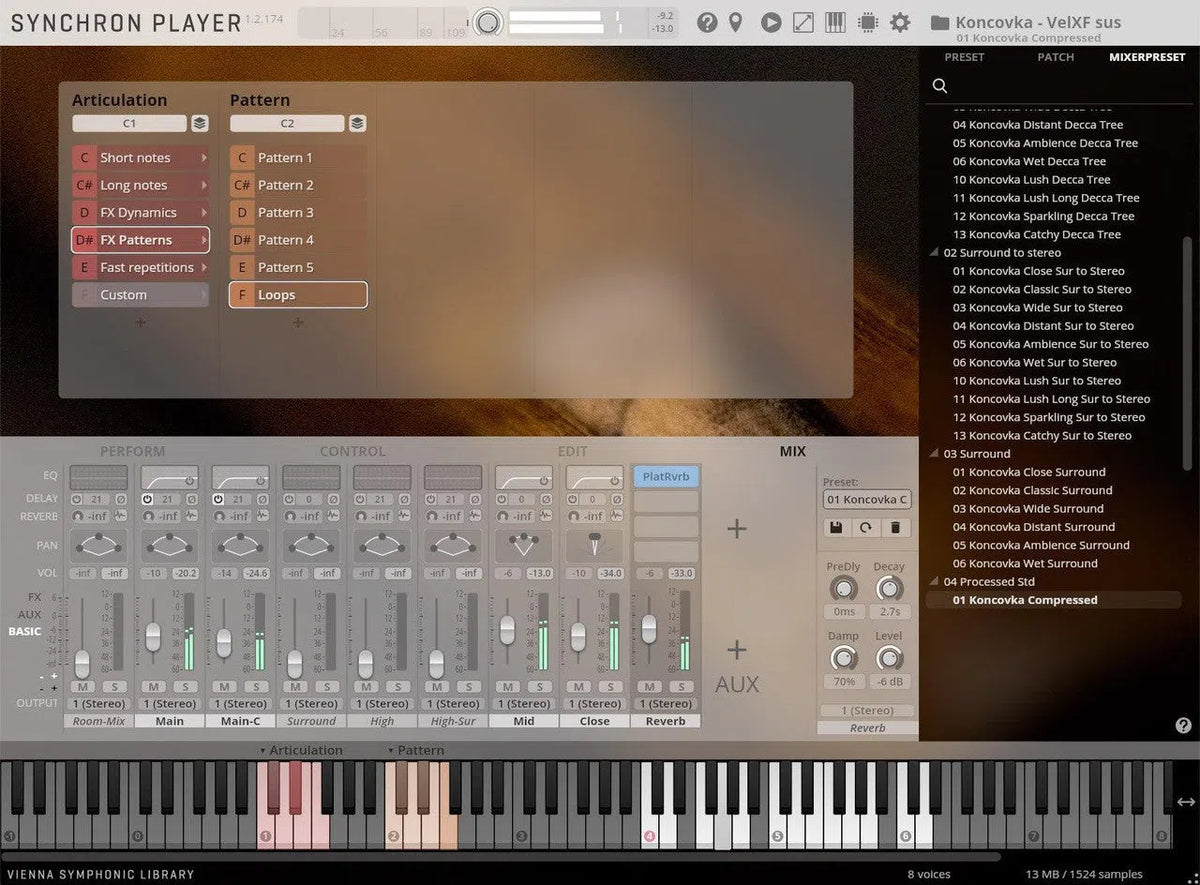Click the resize window arrows icon
This screenshot has height=885, width=1200.
[803, 22]
